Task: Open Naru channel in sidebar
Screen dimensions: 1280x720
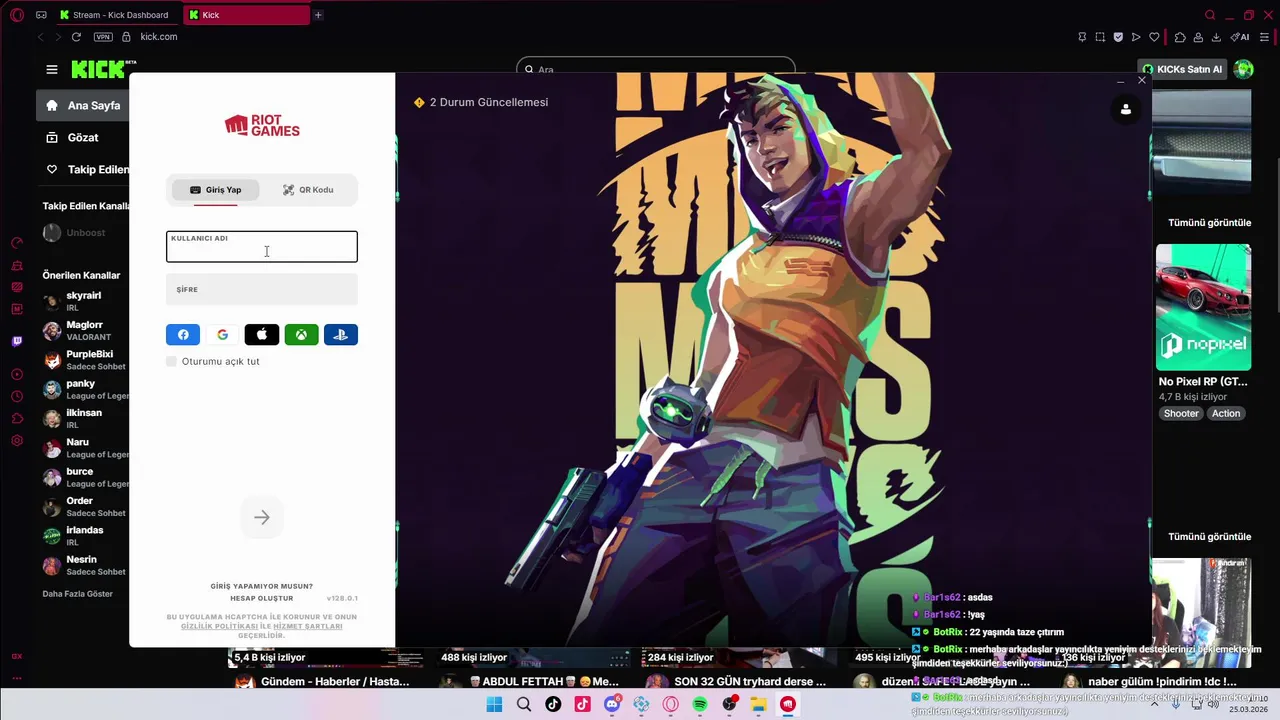Action: click(x=85, y=448)
